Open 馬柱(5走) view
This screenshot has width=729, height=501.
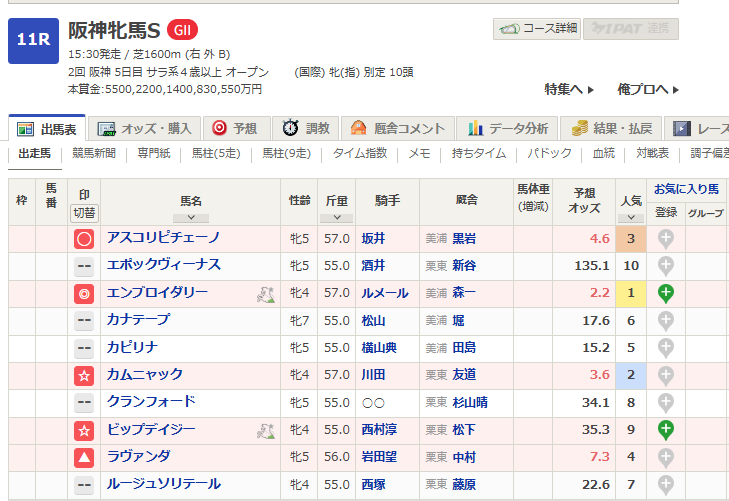[x=216, y=153]
